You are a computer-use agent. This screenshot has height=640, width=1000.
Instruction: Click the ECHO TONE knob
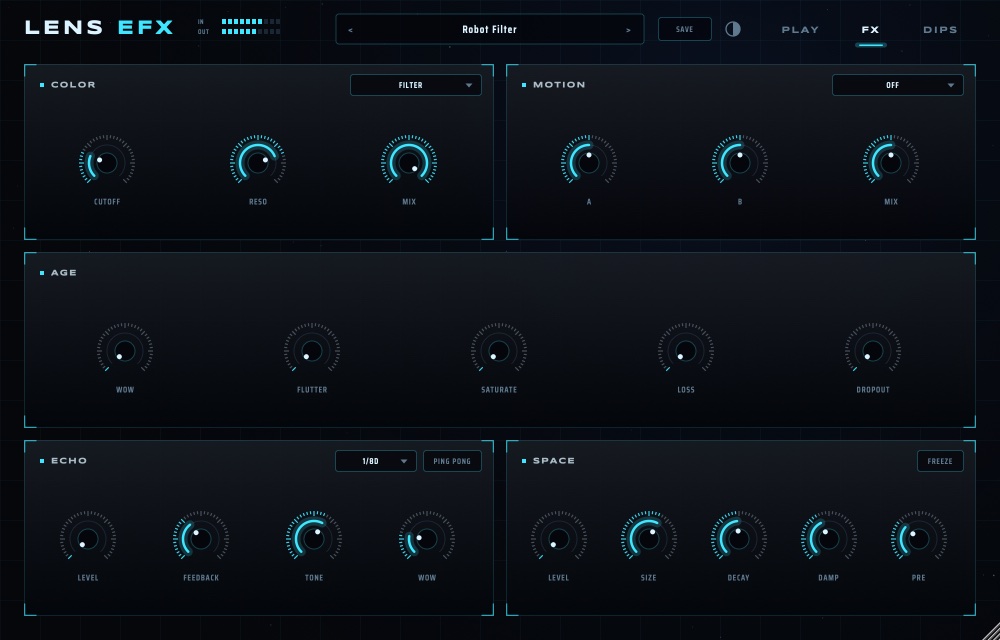point(314,539)
